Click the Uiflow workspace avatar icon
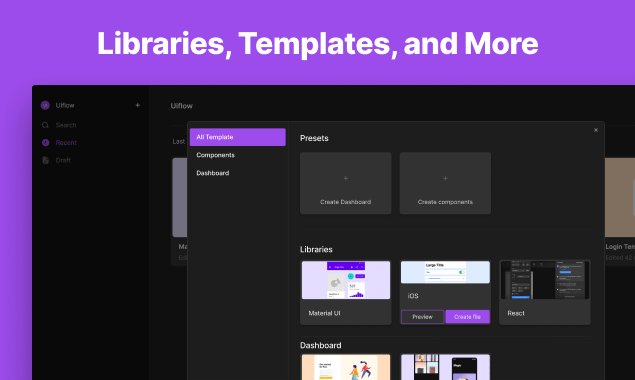The height and width of the screenshot is (380, 635). click(x=45, y=105)
